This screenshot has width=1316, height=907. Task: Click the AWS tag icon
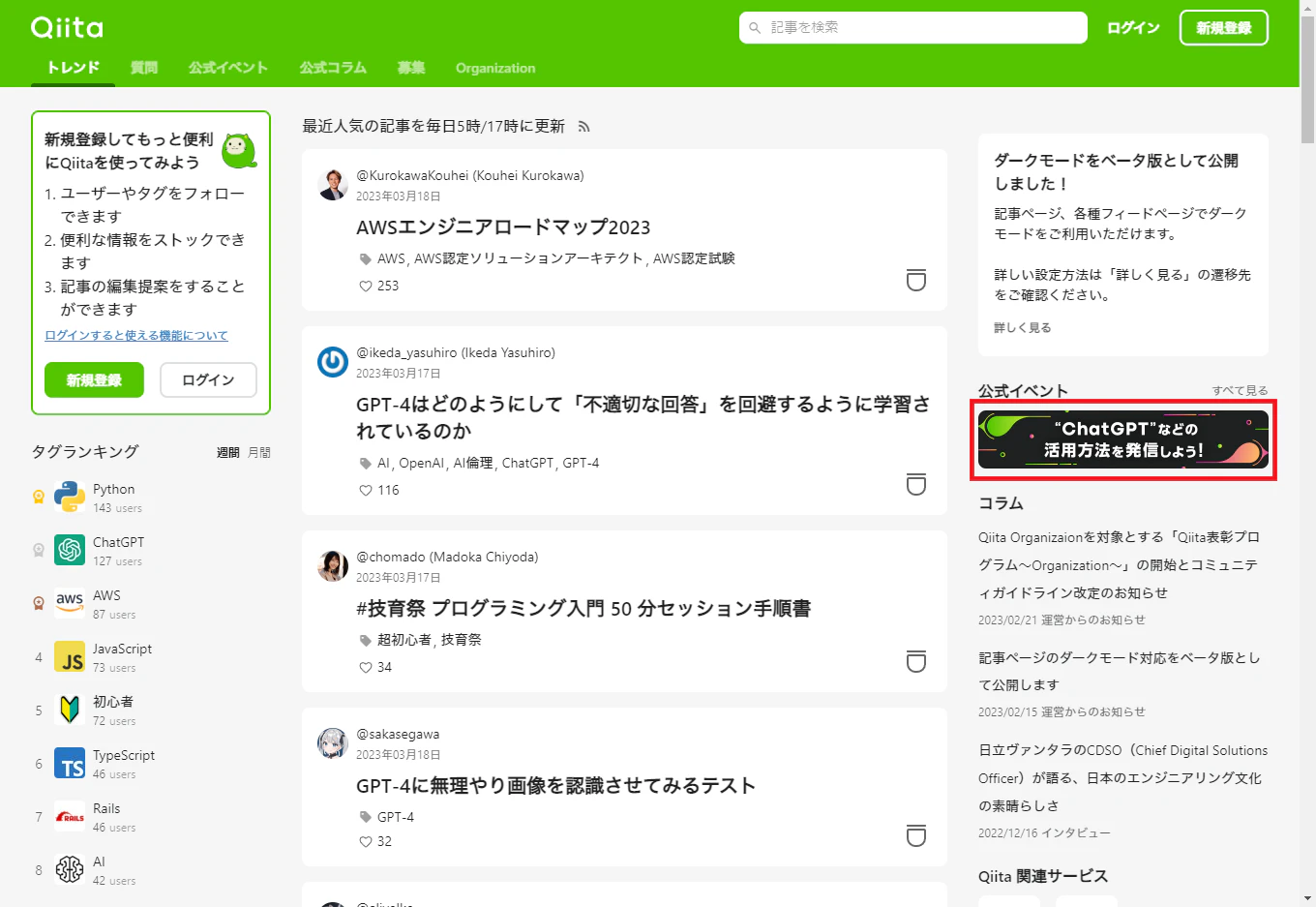70,603
